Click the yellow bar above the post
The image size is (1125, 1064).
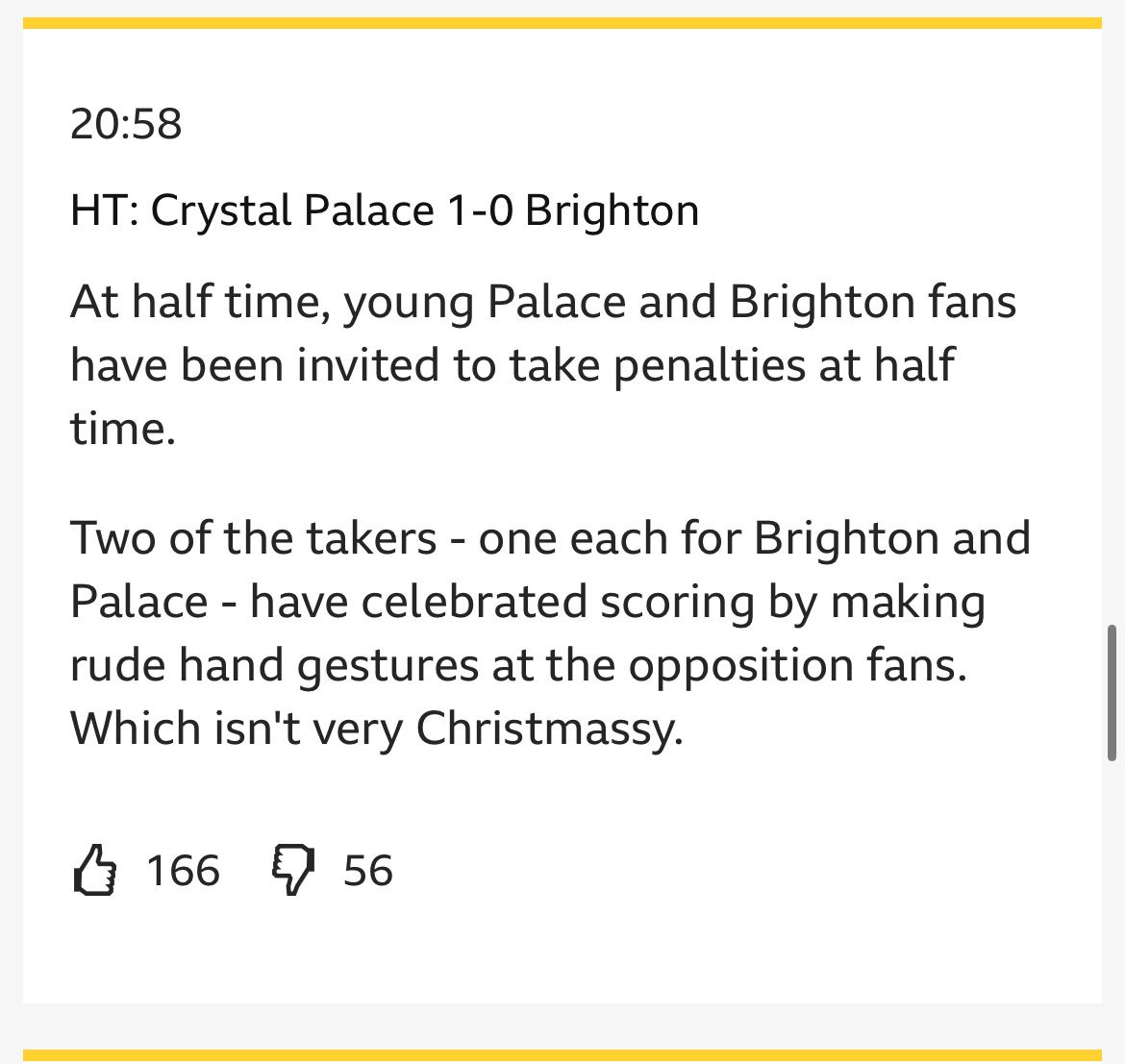coord(562,23)
